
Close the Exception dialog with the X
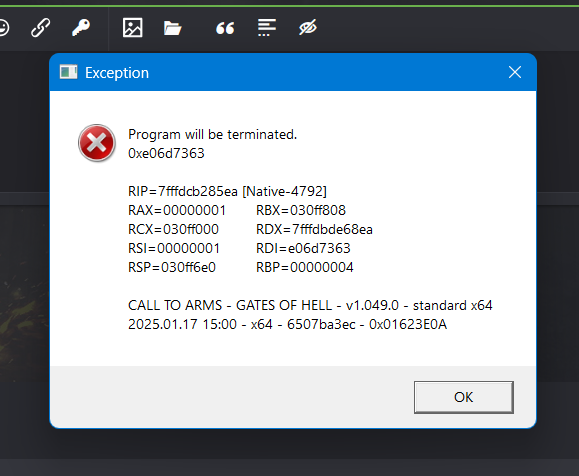point(515,72)
